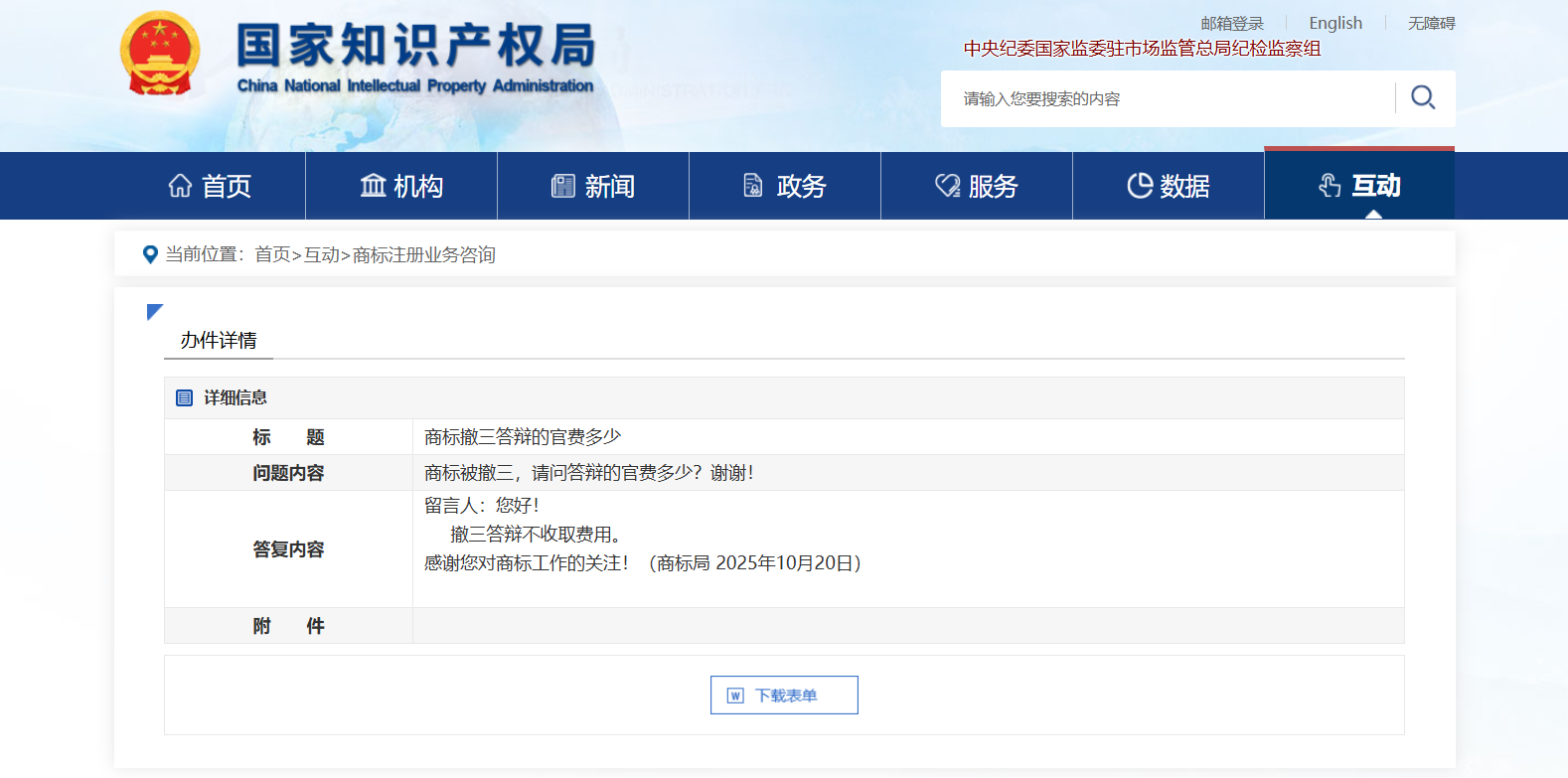
Task: Click the house icon beside 首页
Action: tap(180, 186)
